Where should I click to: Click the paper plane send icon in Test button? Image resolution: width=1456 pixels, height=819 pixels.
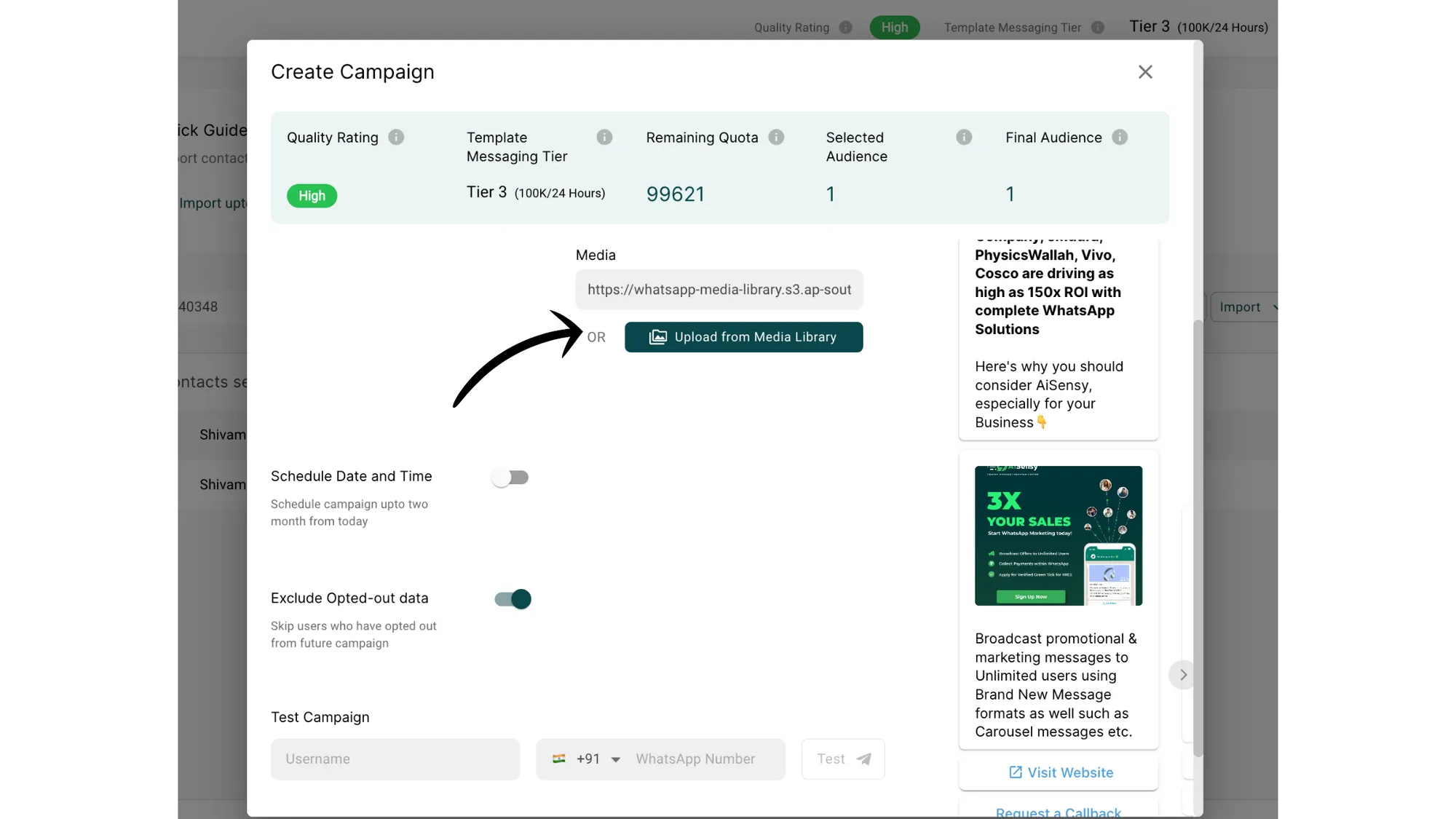(x=865, y=759)
